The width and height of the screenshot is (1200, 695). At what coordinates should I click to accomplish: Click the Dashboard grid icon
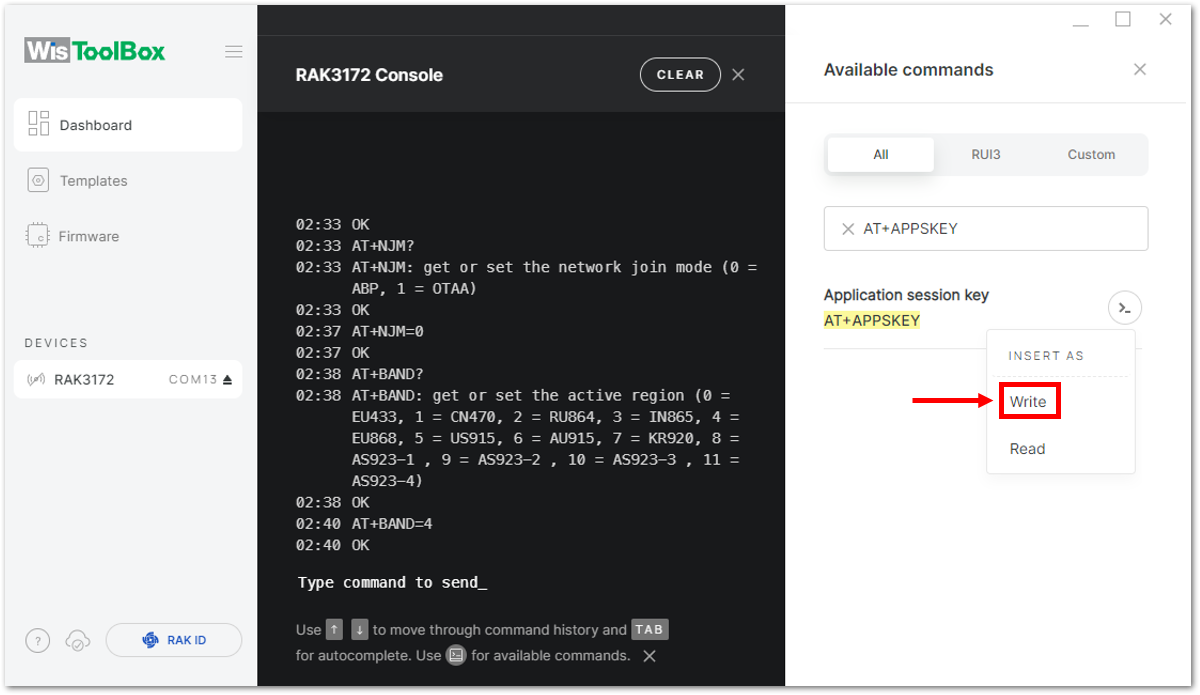pos(39,124)
